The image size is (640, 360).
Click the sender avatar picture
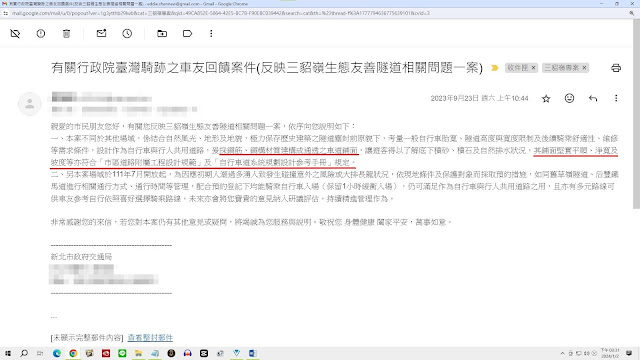coord(29,104)
